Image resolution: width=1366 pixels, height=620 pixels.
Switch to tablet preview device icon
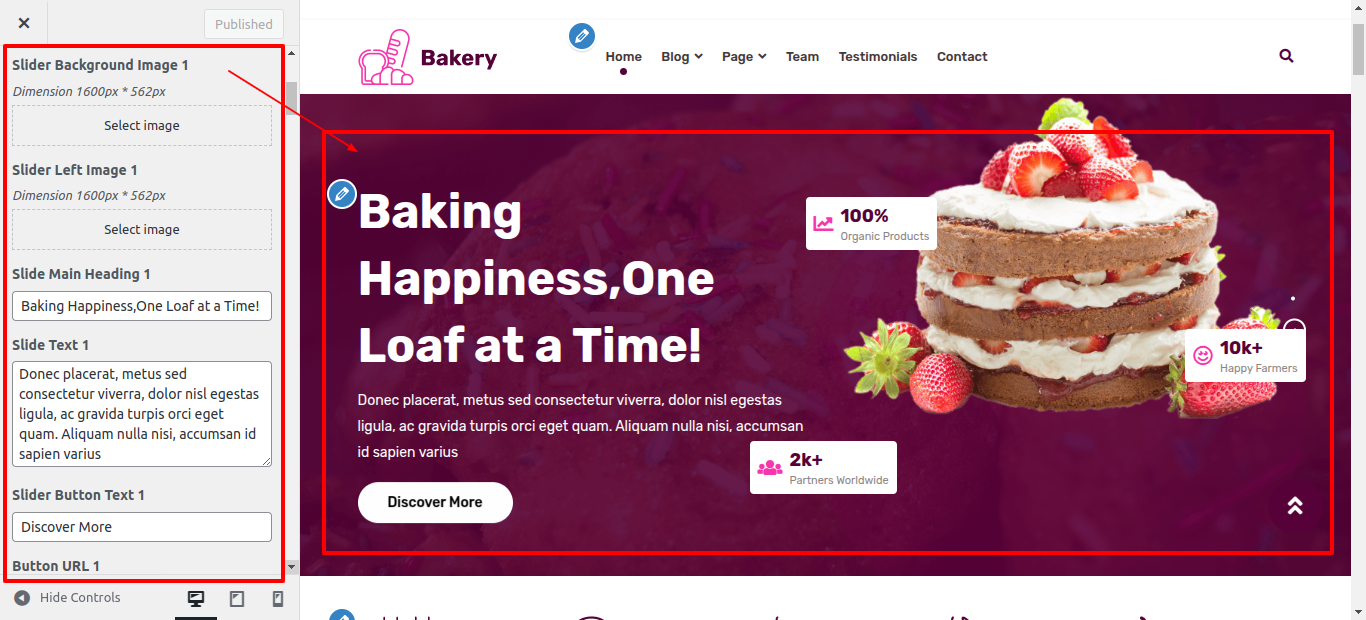pyautogui.click(x=237, y=598)
